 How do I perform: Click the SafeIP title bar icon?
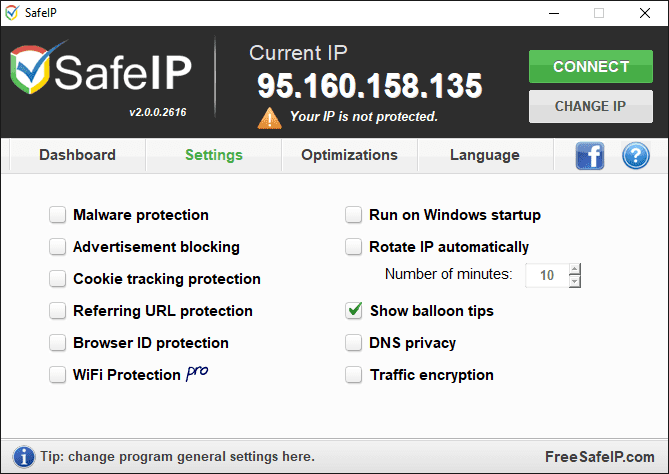[x=13, y=13]
